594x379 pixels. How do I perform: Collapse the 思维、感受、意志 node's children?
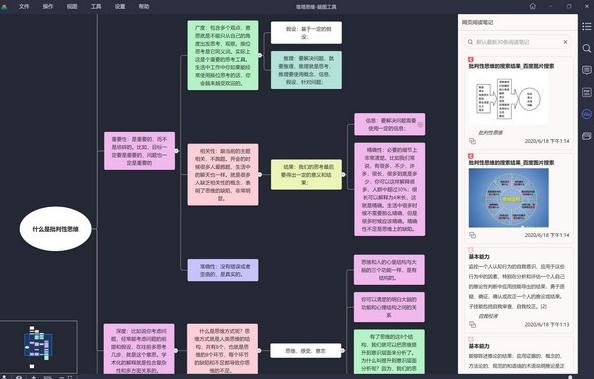coord(343,351)
